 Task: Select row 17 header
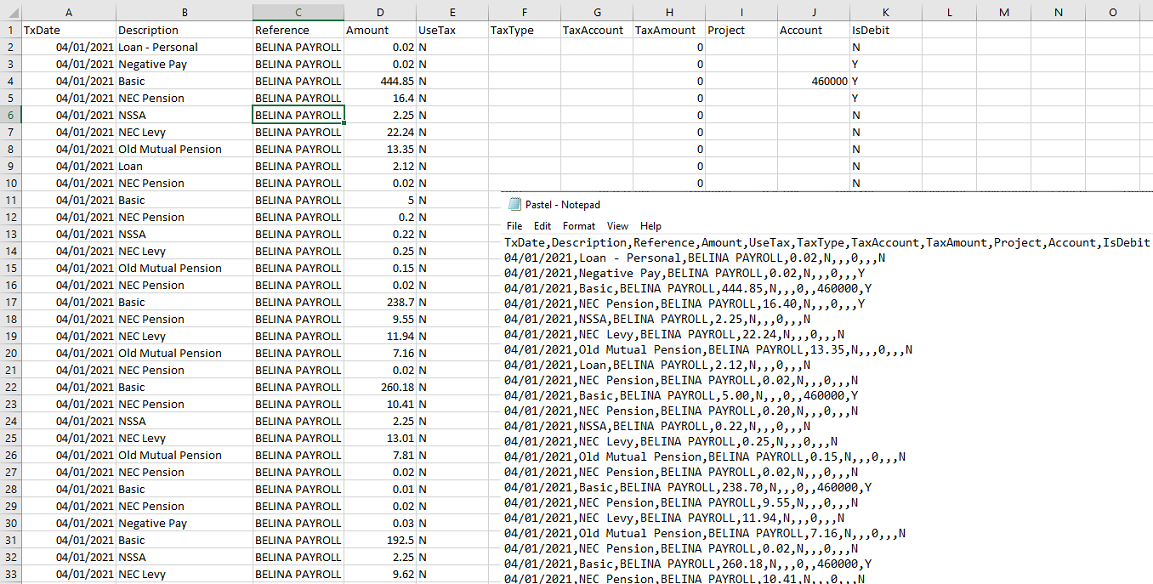point(10,302)
